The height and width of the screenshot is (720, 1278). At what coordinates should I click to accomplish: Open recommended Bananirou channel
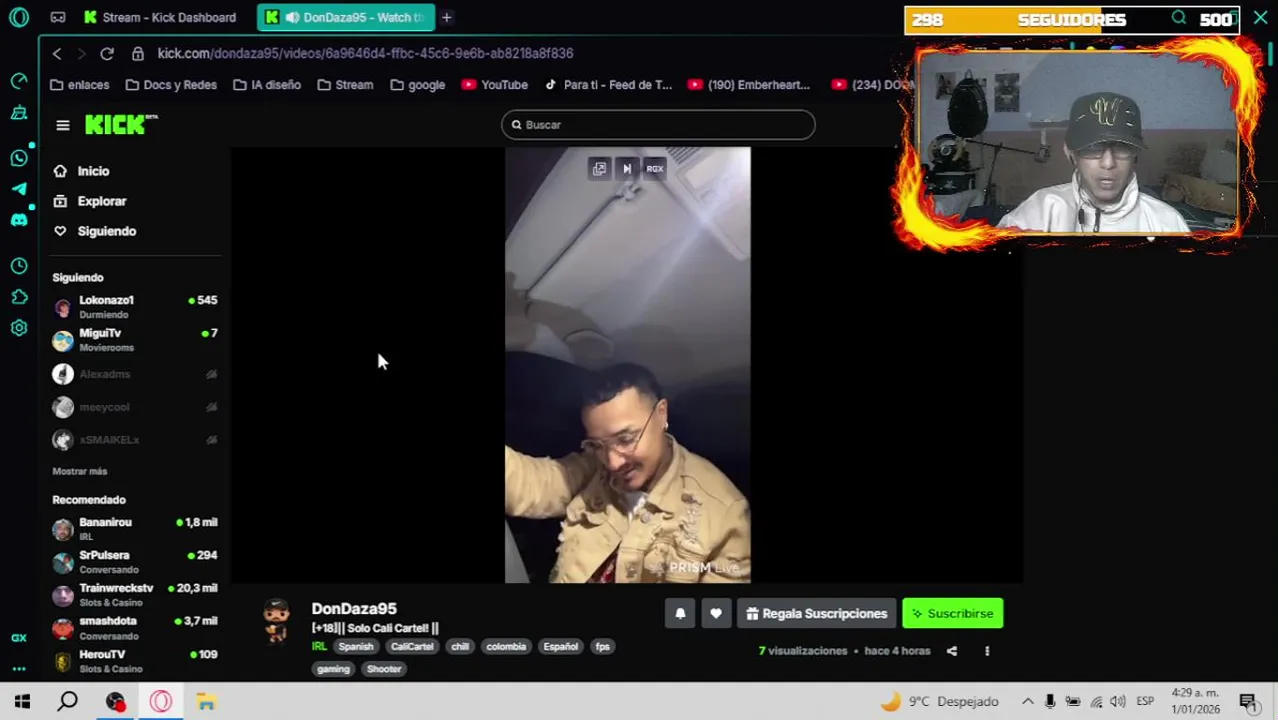[135, 529]
